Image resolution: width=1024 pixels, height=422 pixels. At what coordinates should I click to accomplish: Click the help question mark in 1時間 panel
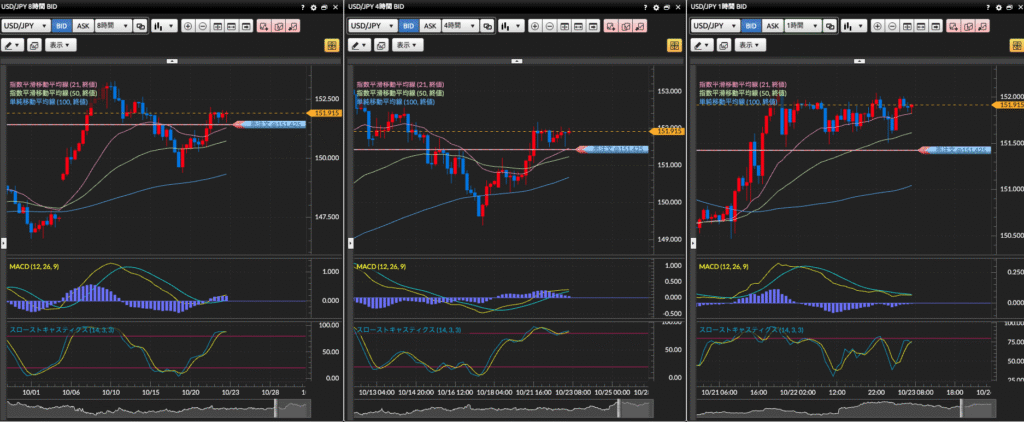pyautogui.click(x=986, y=7)
